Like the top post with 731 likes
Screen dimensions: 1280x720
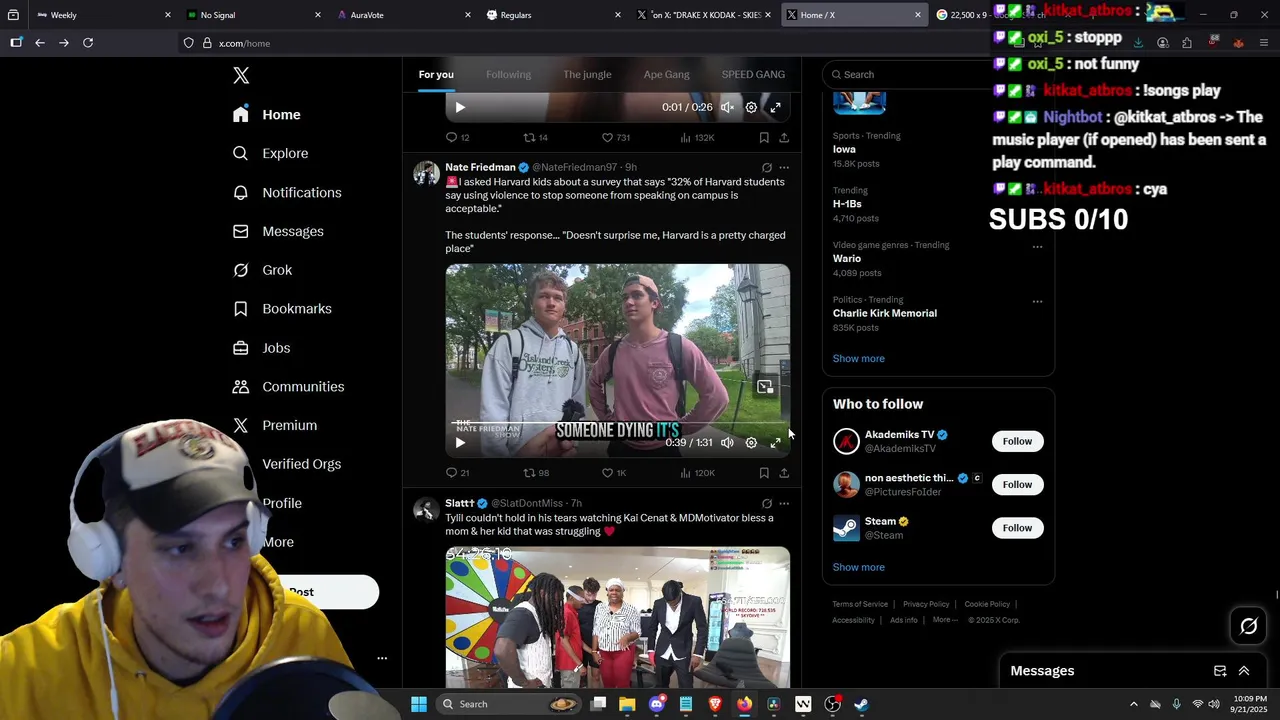(x=615, y=138)
